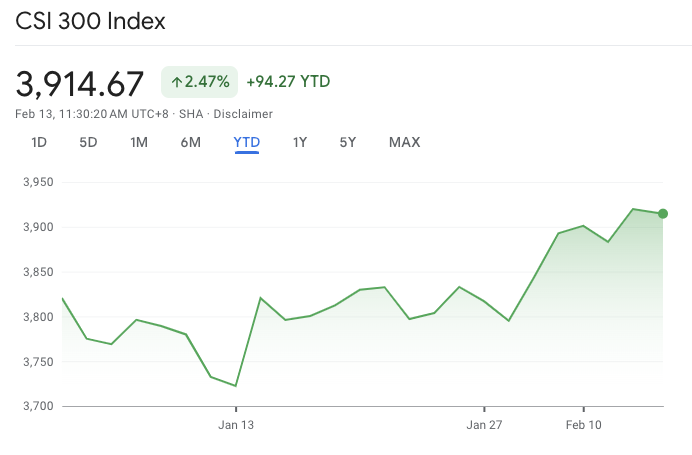Screen dimensions: 692x455
Task: Select the YTD range tab
Action: pyautogui.click(x=247, y=142)
